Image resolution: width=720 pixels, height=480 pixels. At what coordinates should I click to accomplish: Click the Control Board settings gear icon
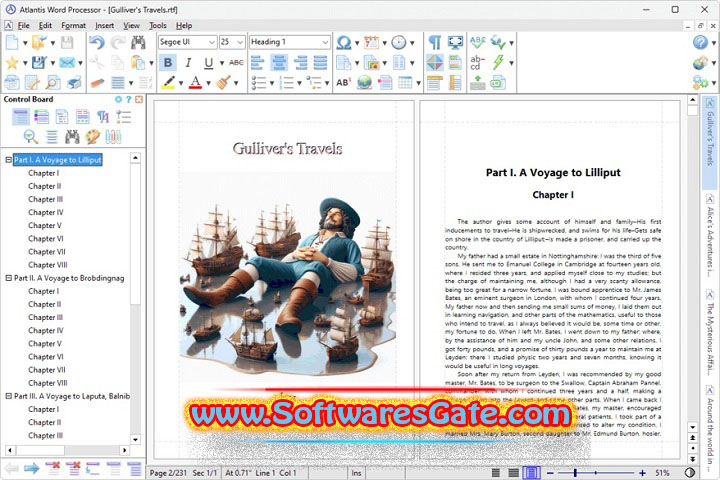tap(118, 99)
